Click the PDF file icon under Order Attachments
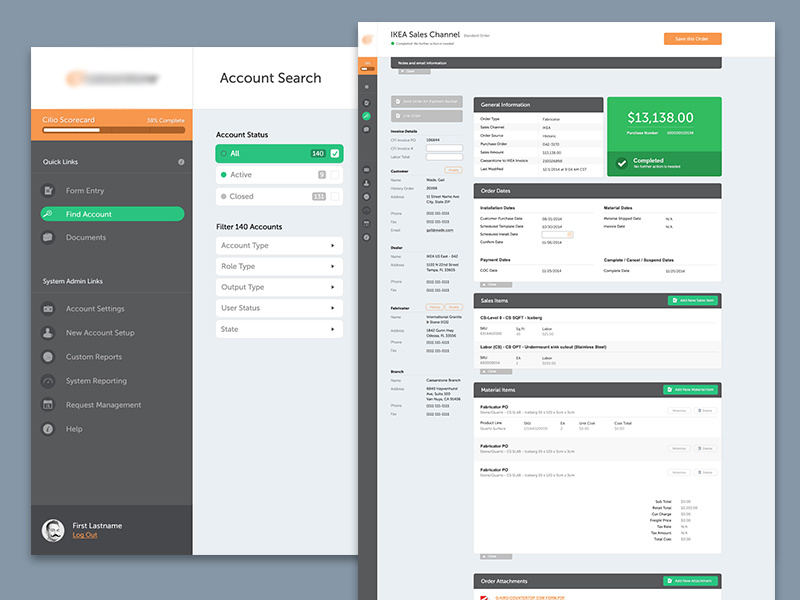The image size is (800, 600). [x=484, y=597]
